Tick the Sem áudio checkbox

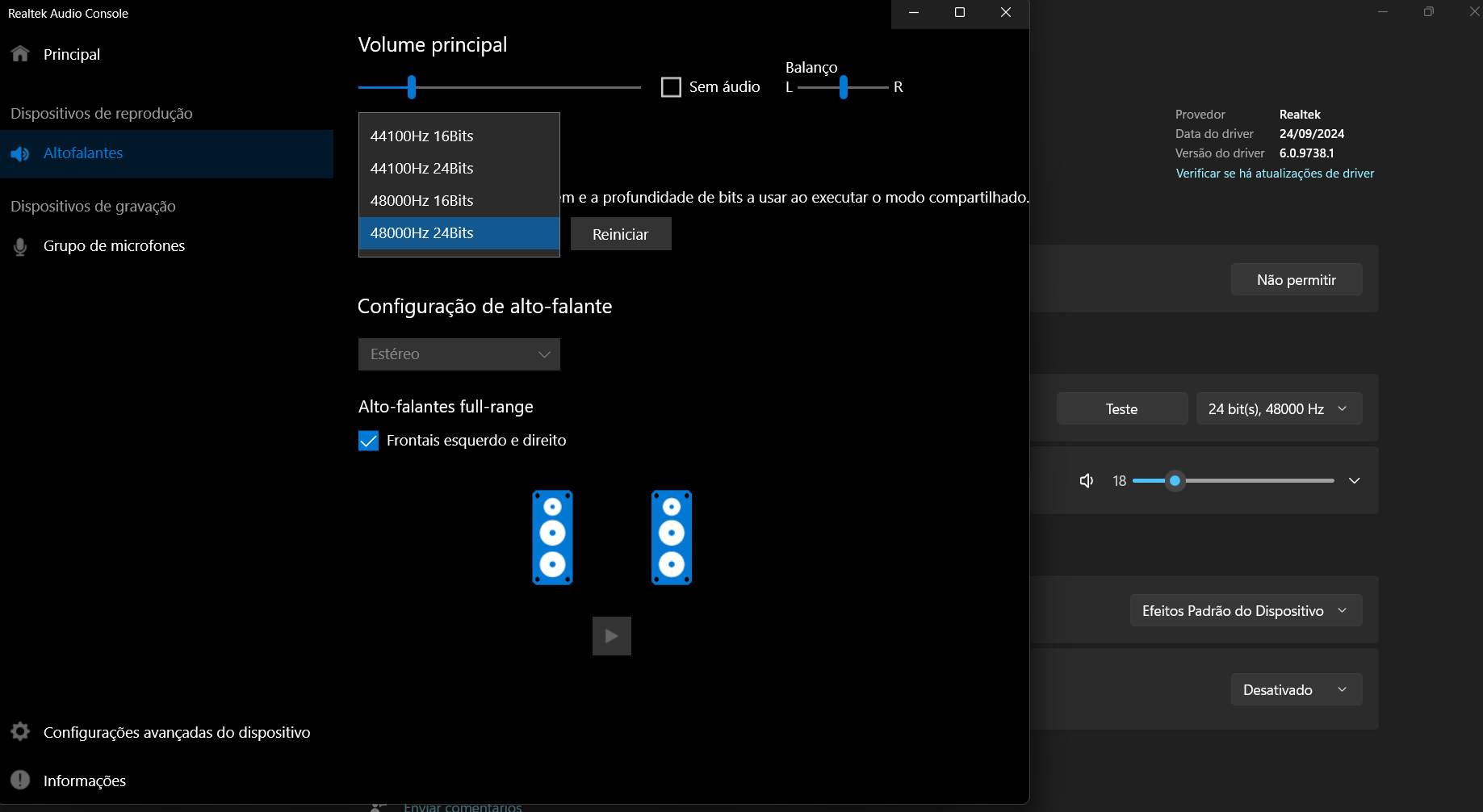coord(671,87)
